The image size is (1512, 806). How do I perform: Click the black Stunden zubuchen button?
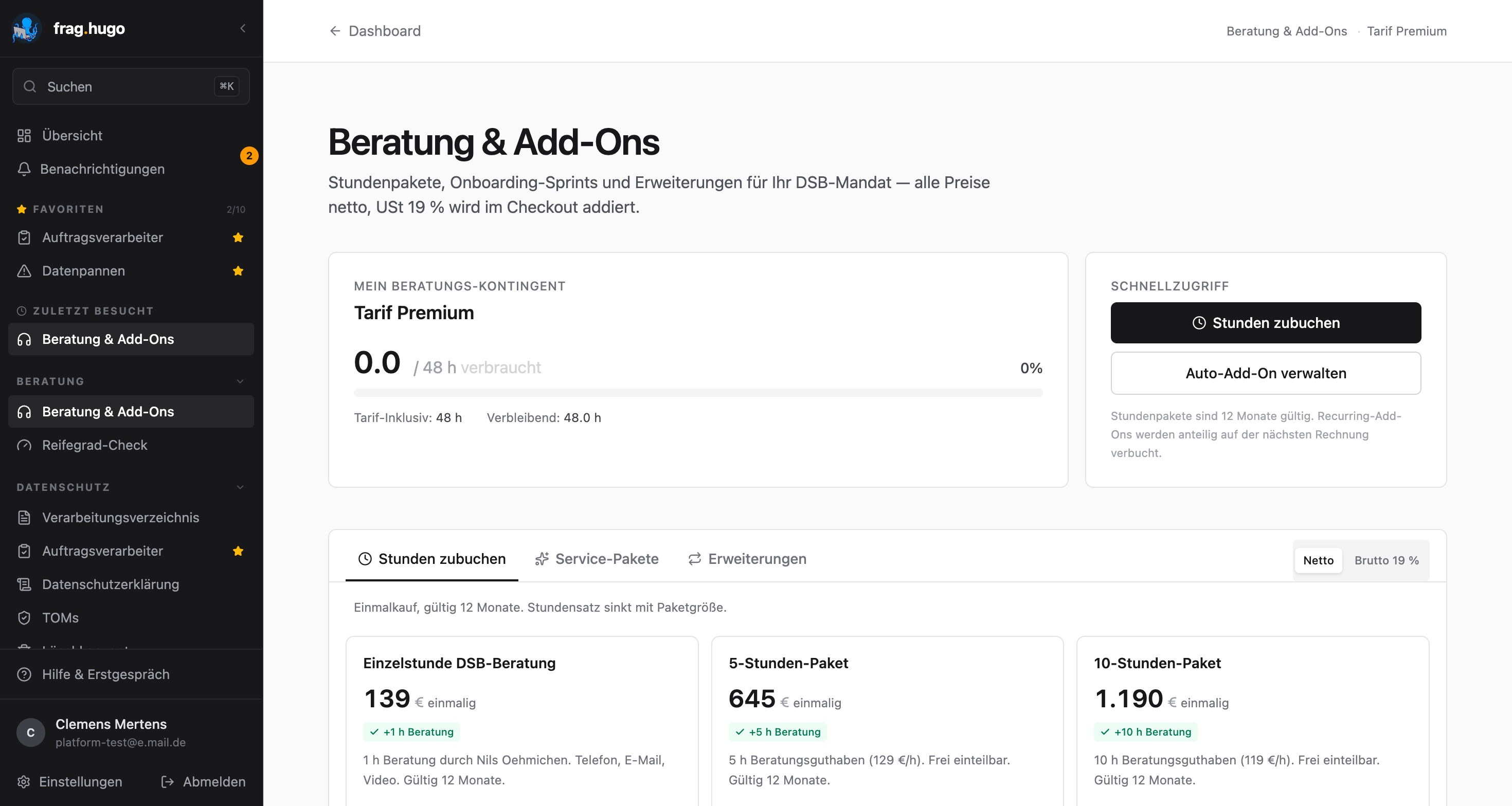coord(1266,323)
